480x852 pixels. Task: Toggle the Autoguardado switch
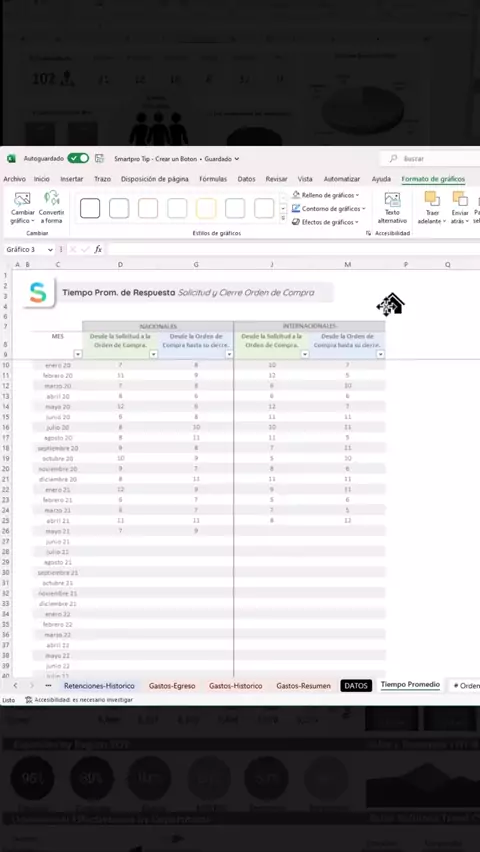pyautogui.click(x=78, y=159)
